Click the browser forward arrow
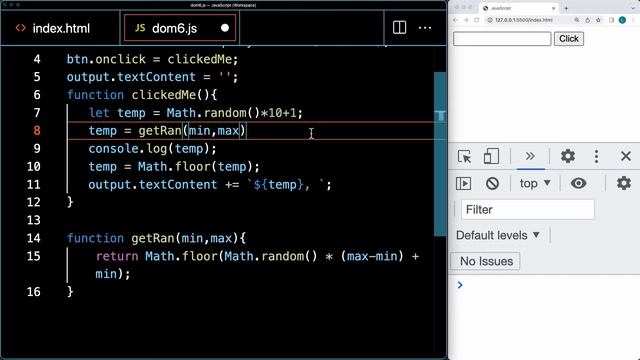Viewport: 640px width, 360px height. click(466, 20)
